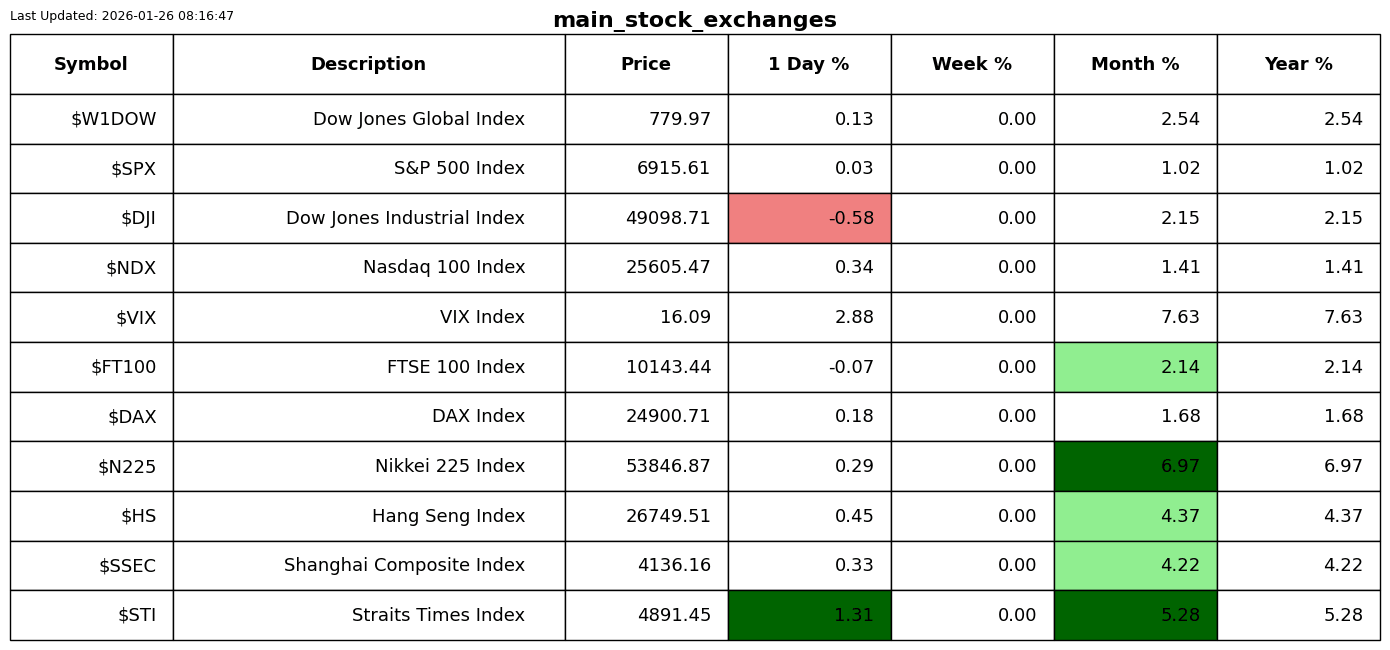Screen dimensions: 1390x650
Task: Click the Month % column header
Action: tap(1135, 65)
